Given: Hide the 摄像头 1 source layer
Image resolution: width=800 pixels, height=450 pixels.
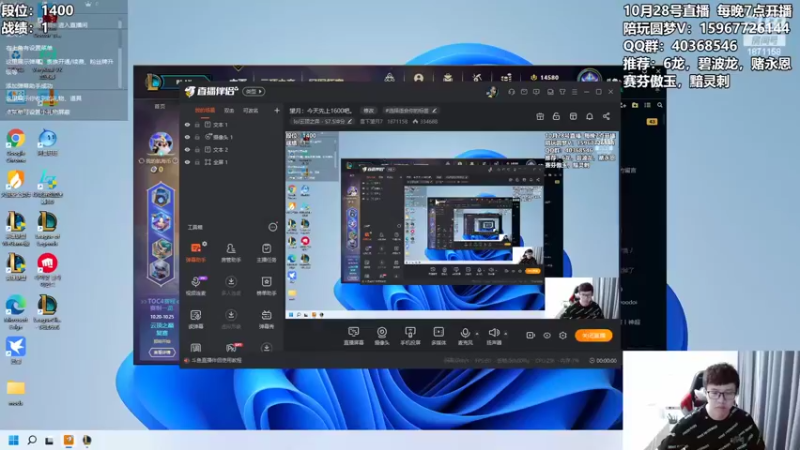Looking at the screenshot, I should point(187,137).
